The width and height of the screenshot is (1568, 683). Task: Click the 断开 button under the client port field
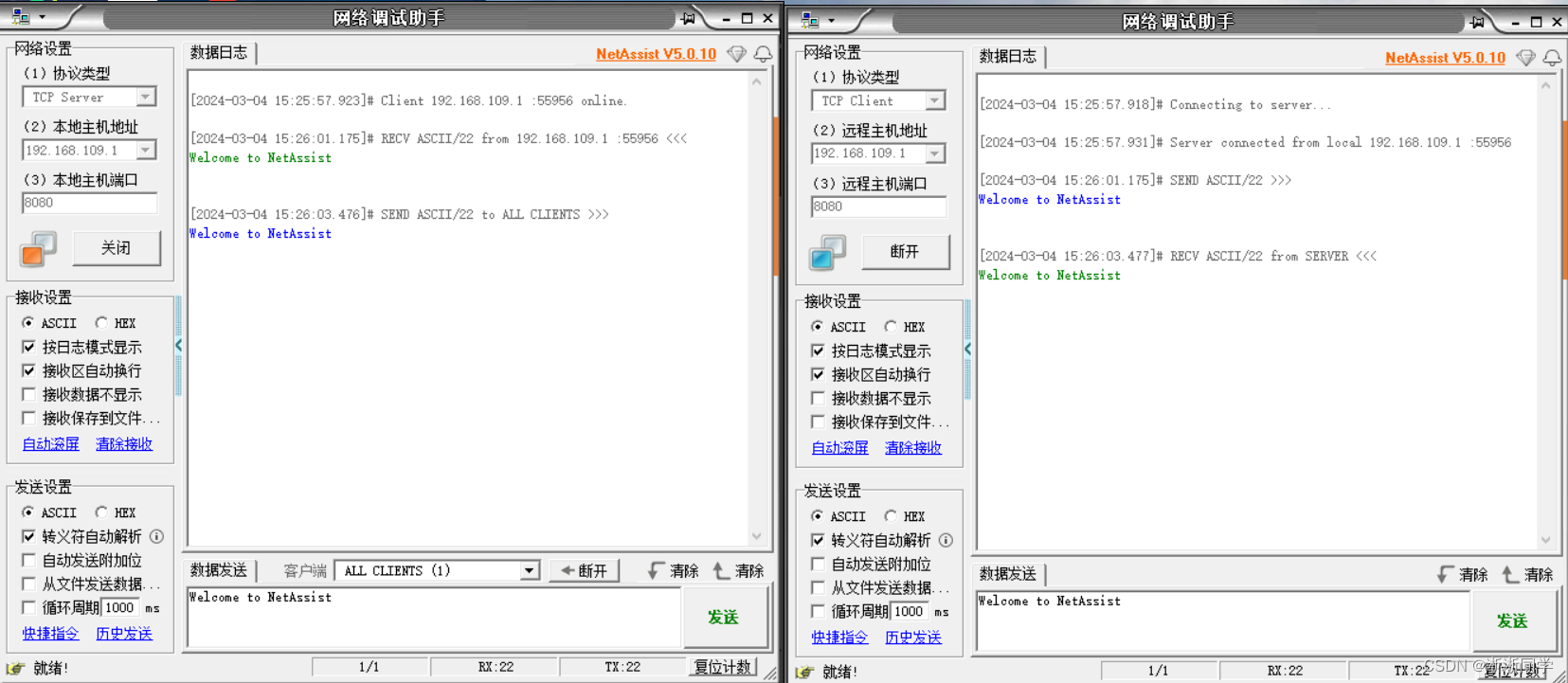coord(905,252)
